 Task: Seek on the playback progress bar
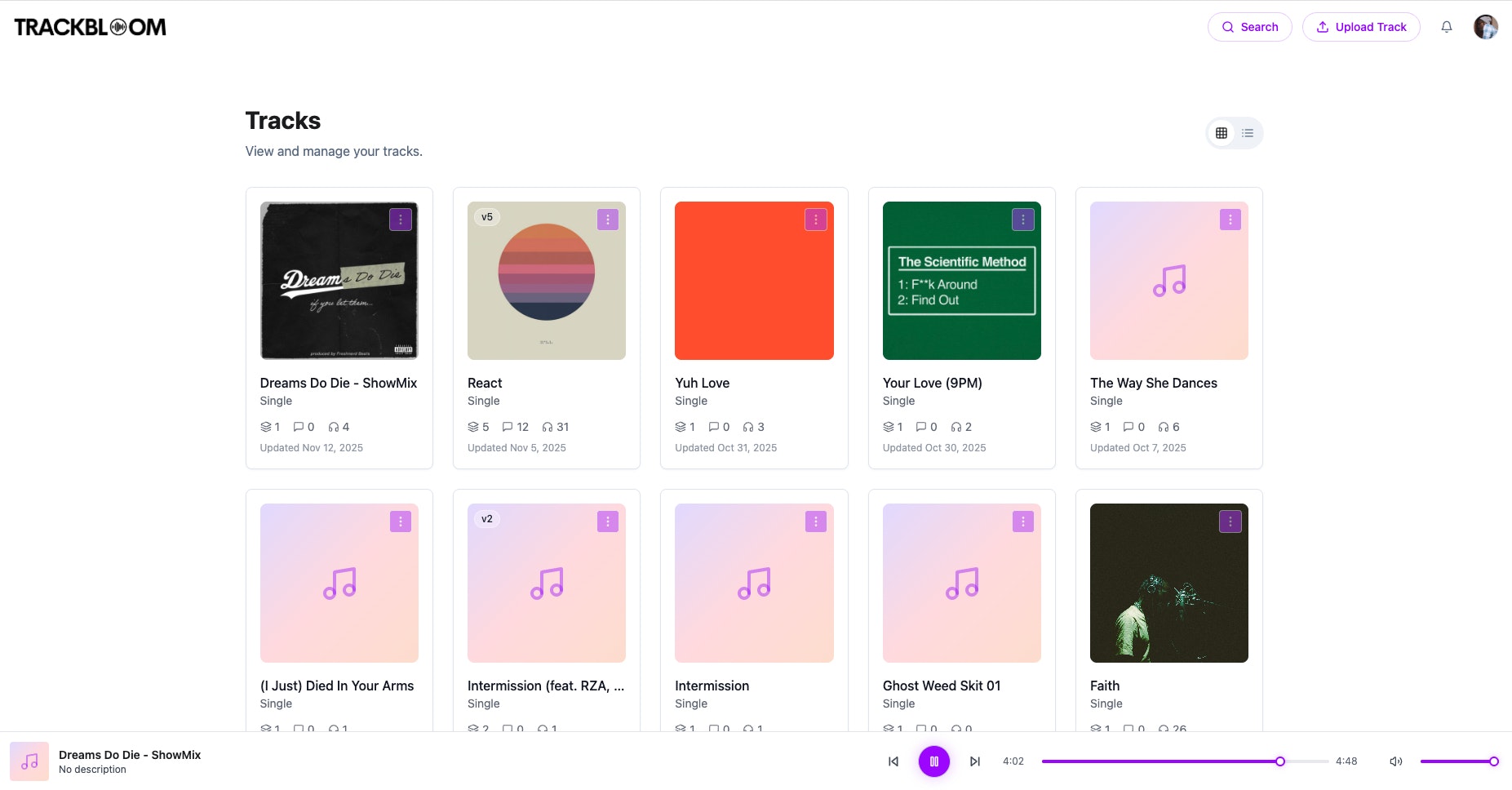1186,761
